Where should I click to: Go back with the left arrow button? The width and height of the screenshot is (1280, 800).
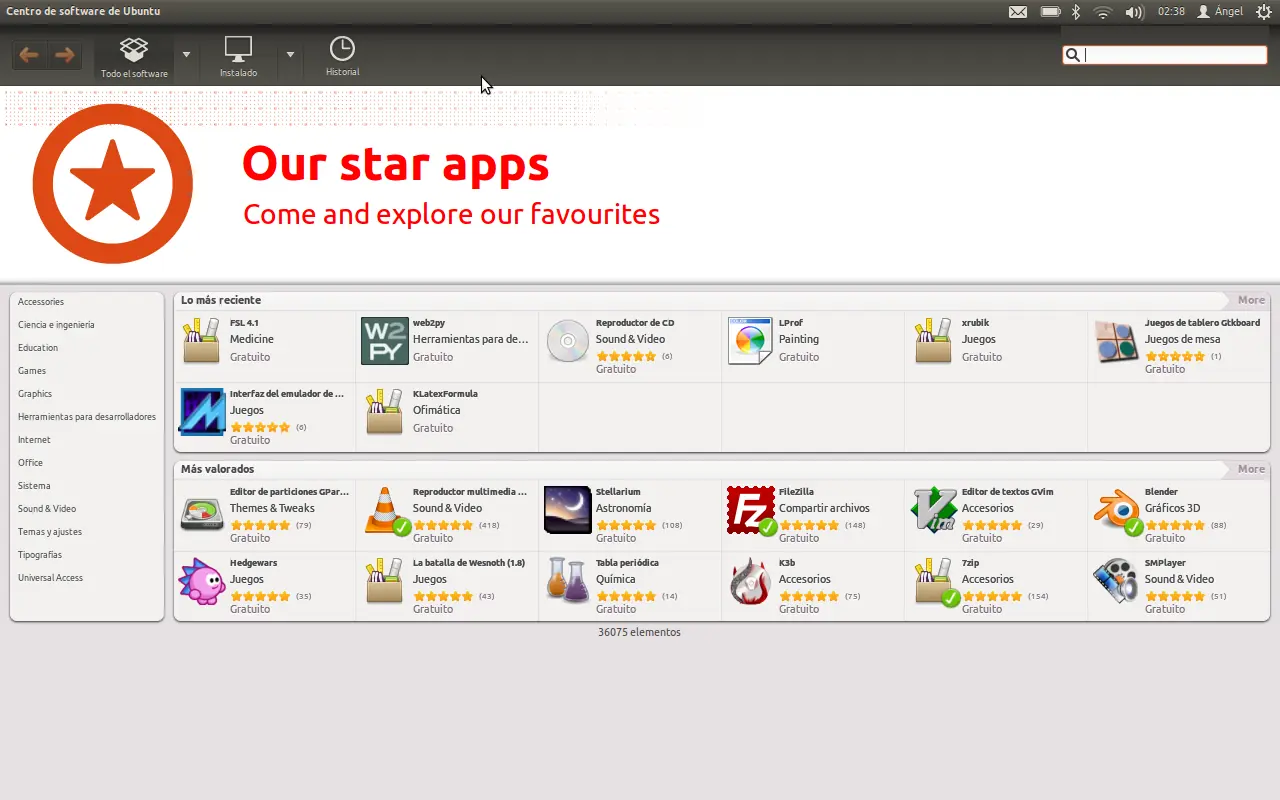point(29,55)
